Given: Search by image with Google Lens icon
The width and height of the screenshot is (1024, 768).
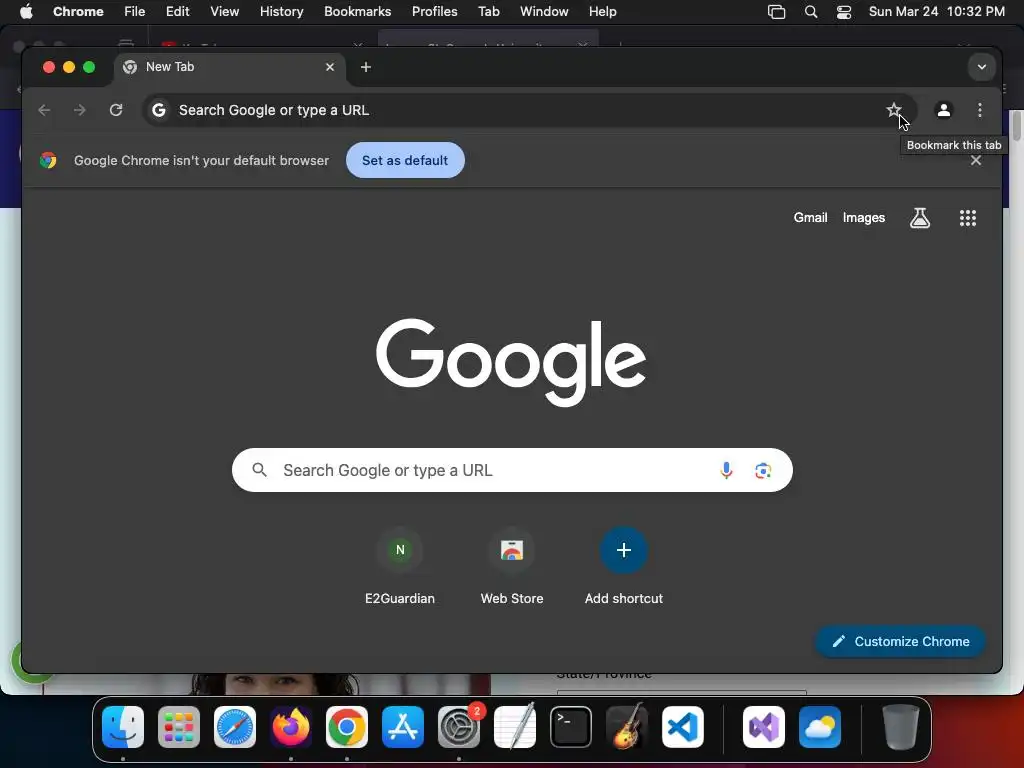Looking at the screenshot, I should pyautogui.click(x=763, y=470).
